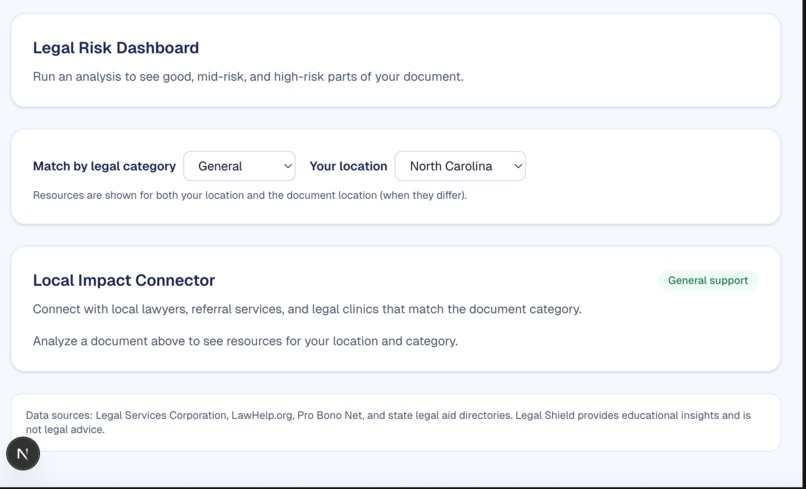This screenshot has width=806, height=489.
Task: Click the Local Impact Connector heading
Action: (124, 280)
